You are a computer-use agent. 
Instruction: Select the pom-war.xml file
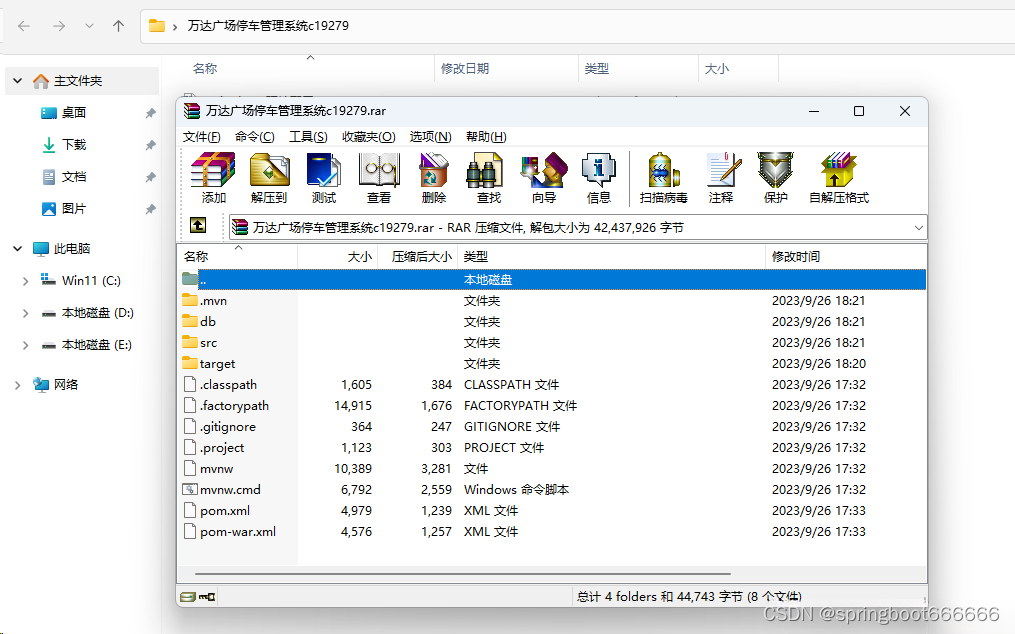tap(552, 532)
